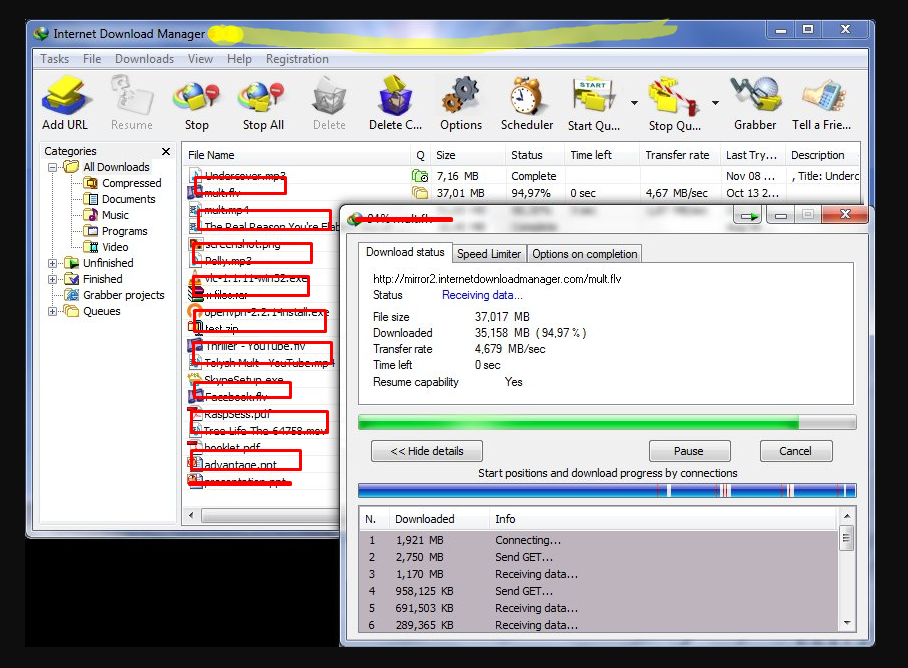
Task: Select connection 1 row Connecting
Action: pos(599,540)
